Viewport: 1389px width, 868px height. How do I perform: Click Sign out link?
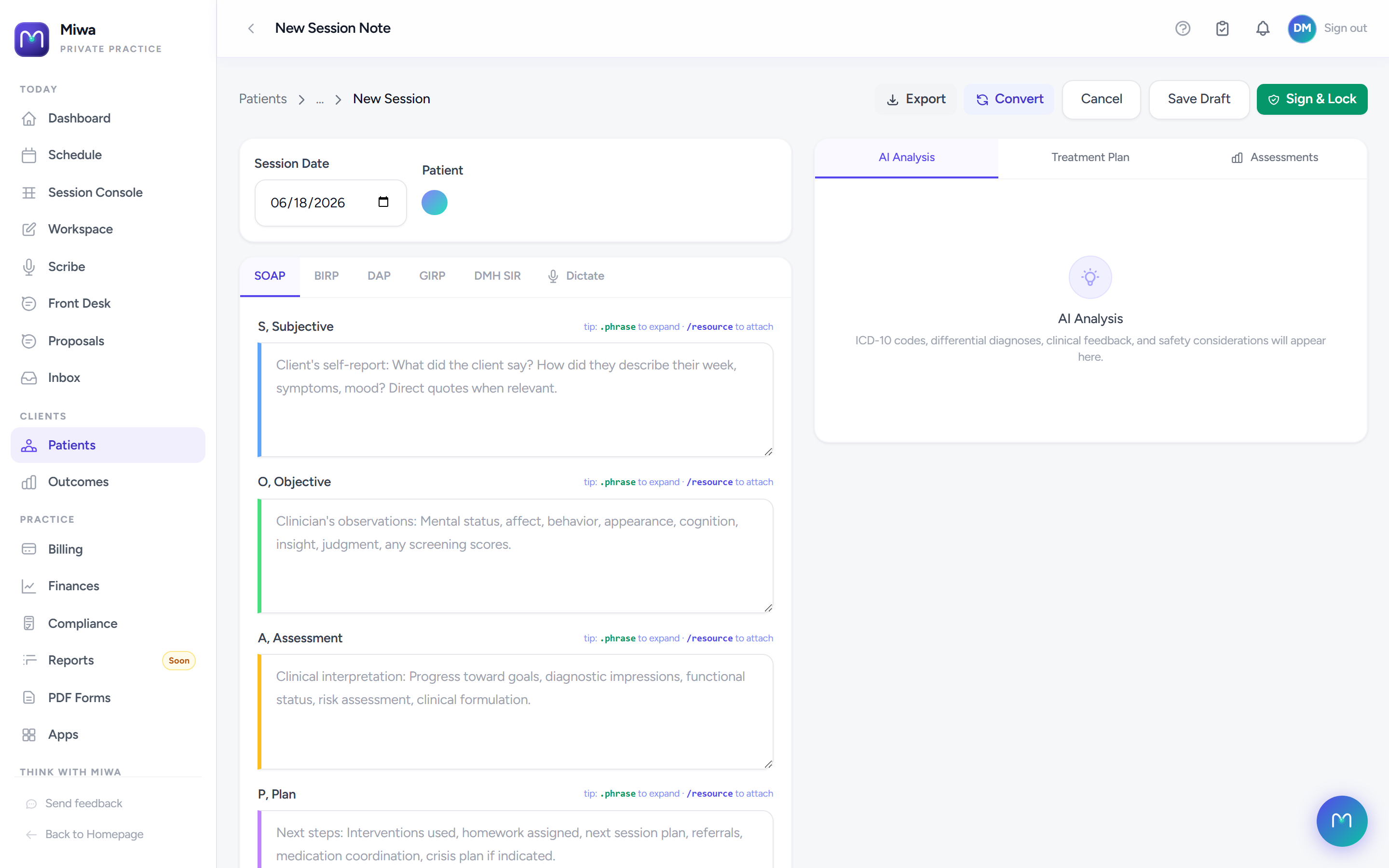click(1345, 28)
